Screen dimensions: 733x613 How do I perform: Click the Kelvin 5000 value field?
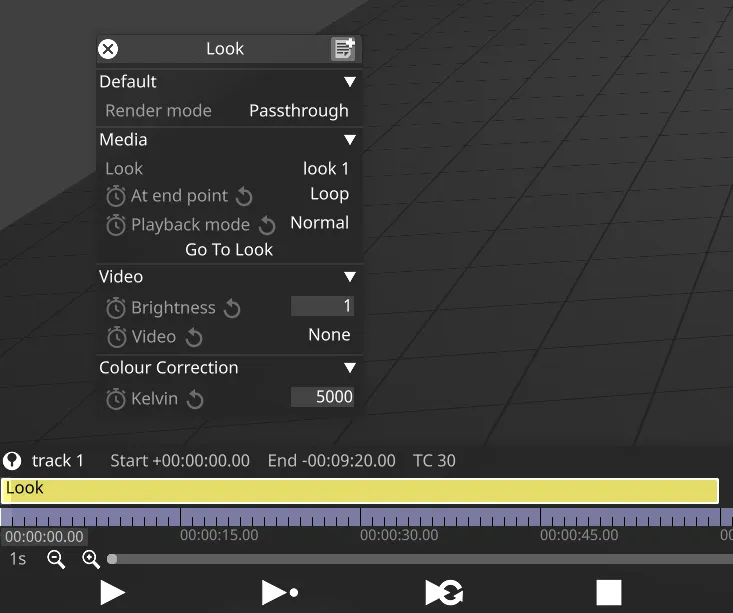[x=322, y=397]
